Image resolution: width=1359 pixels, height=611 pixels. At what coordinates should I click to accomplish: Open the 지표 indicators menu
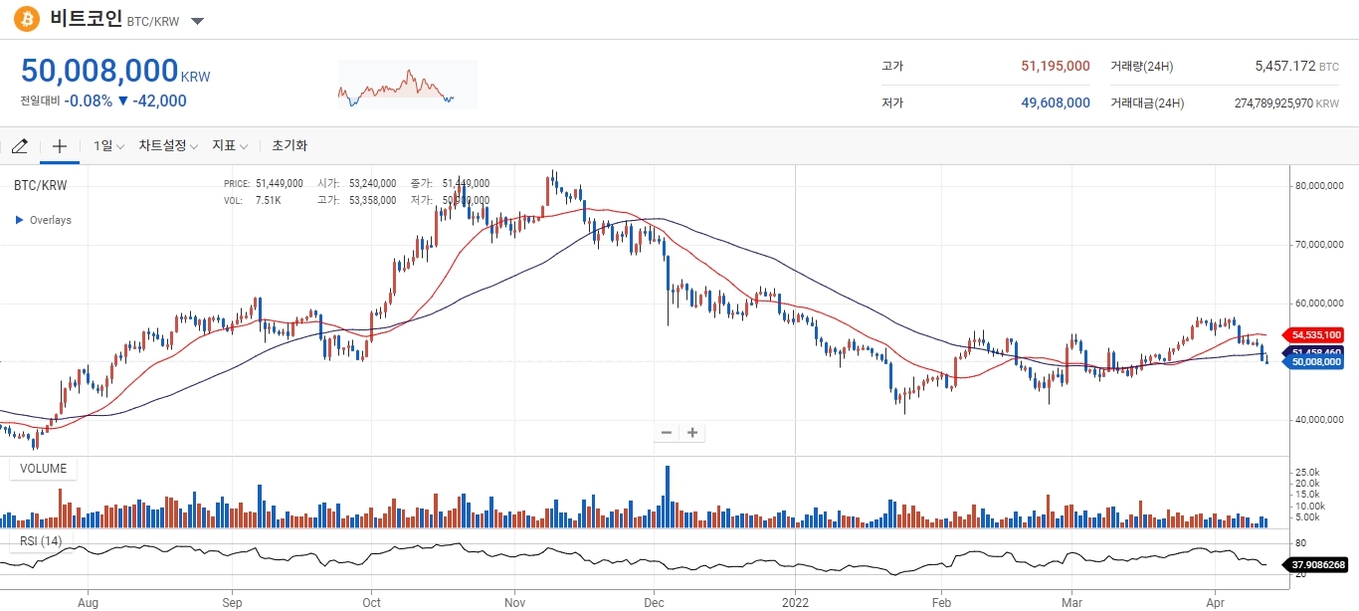point(229,146)
